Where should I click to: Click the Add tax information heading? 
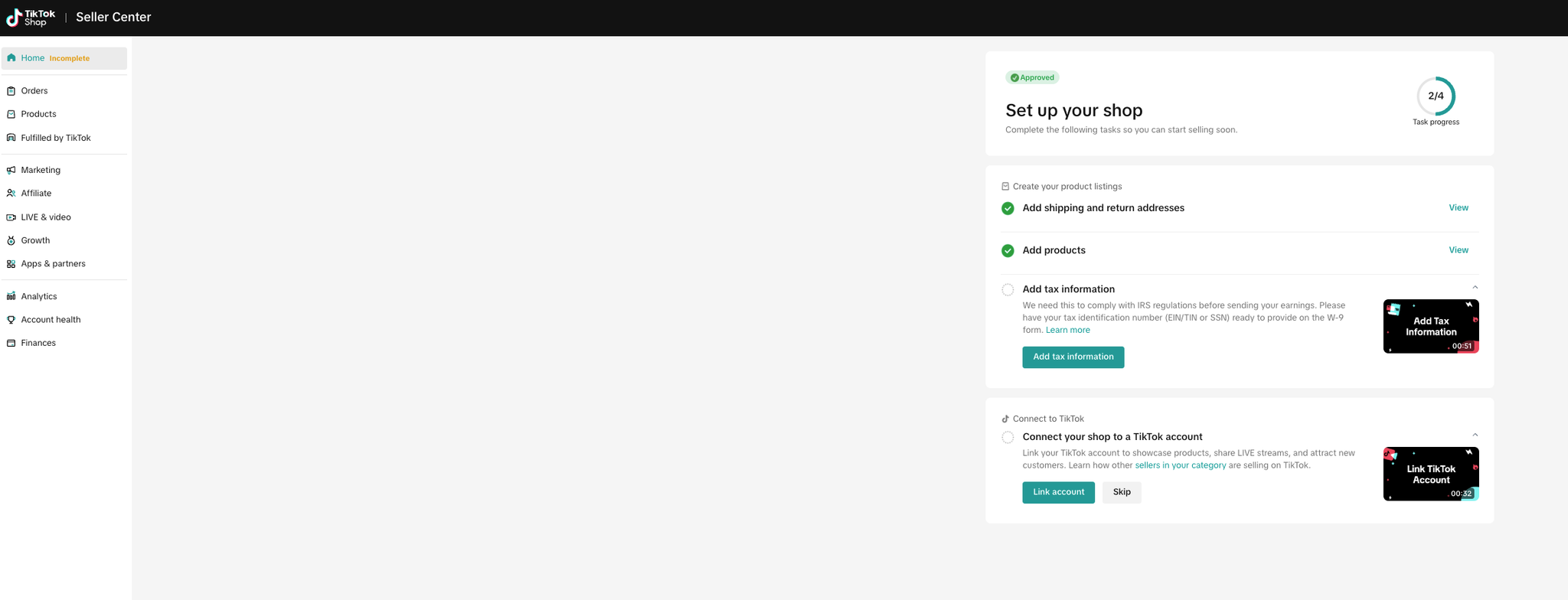[x=1068, y=289]
